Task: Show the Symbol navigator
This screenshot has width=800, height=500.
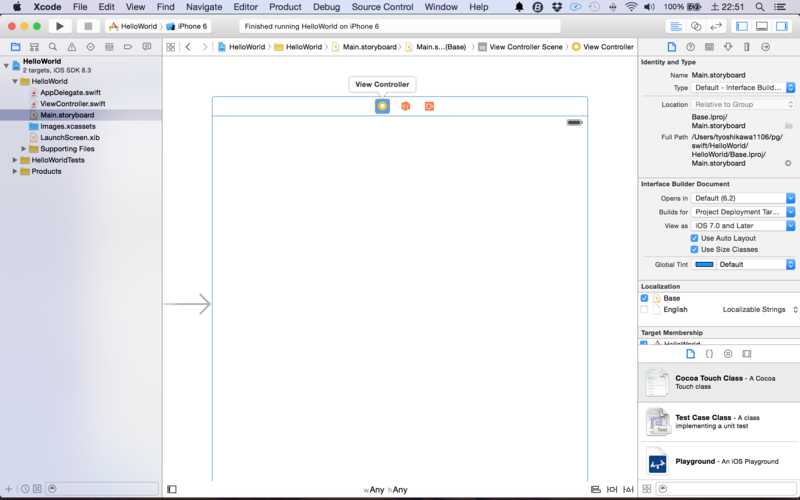Action: tap(34, 47)
